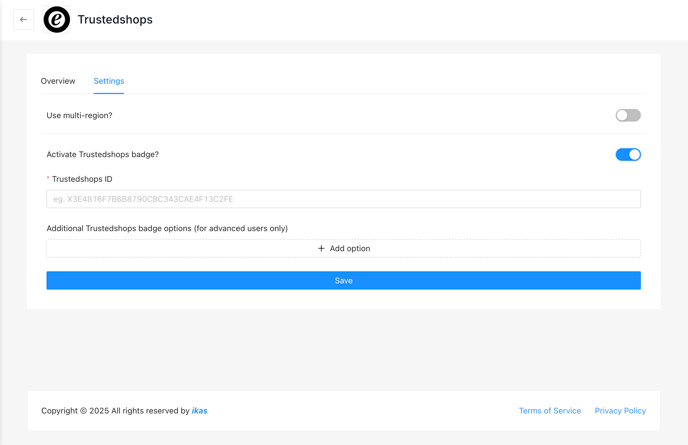Click the Trustedshops page title

point(115,20)
